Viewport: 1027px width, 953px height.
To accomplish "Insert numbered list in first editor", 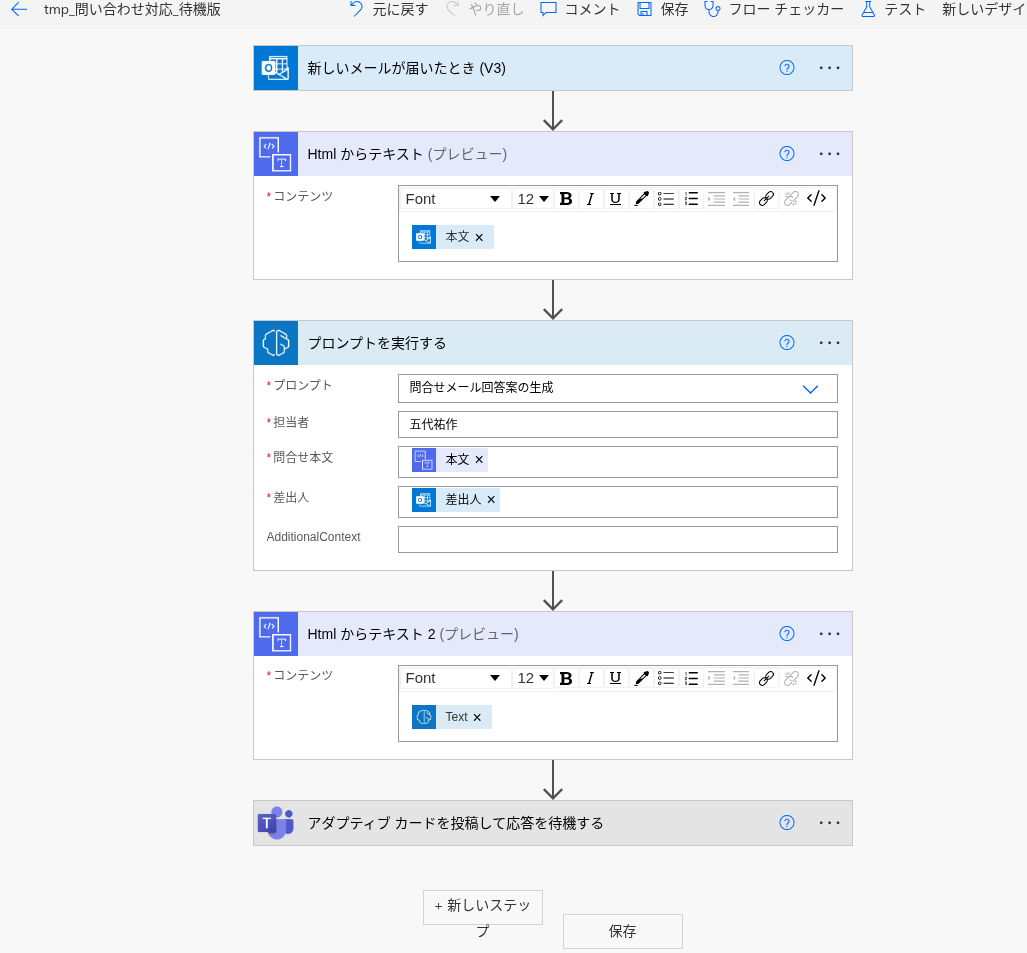I will point(691,199).
